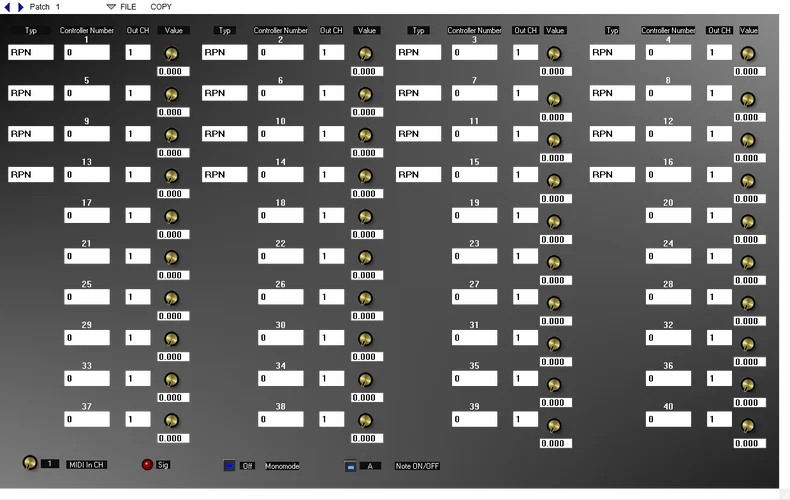The width and height of the screenshot is (790, 500).
Task: Click the Value knob of controller 13
Action: click(171, 176)
